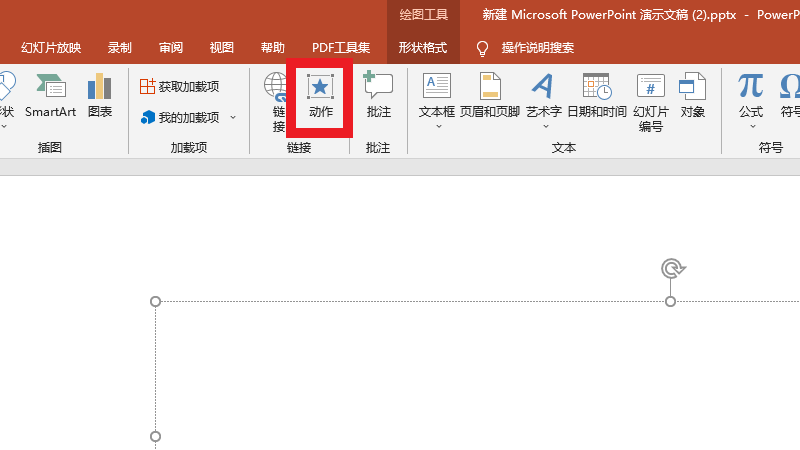Insert an 对象 (Object)
This screenshot has height=450, width=800.
(693, 96)
